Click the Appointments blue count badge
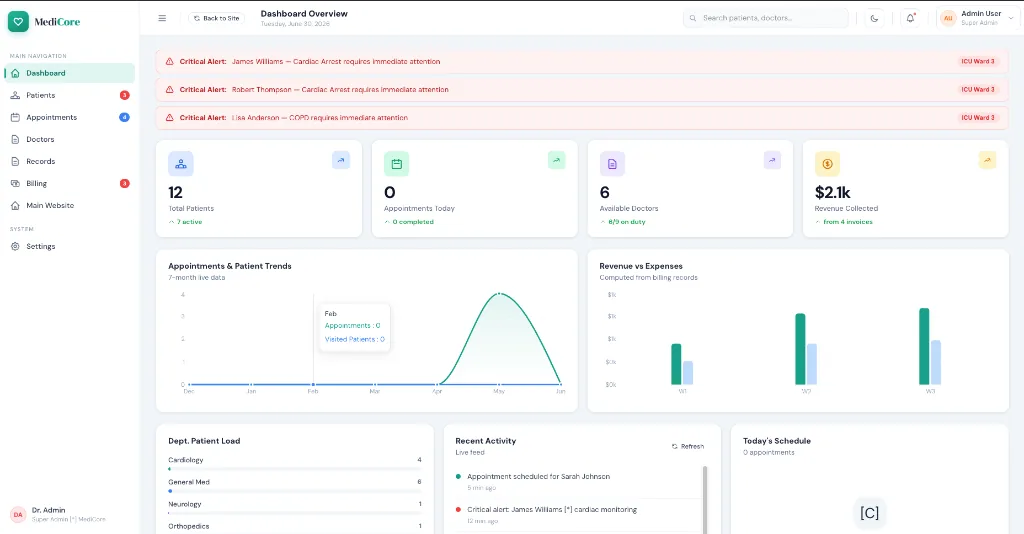Image resolution: width=1024 pixels, height=534 pixels. 124,118
